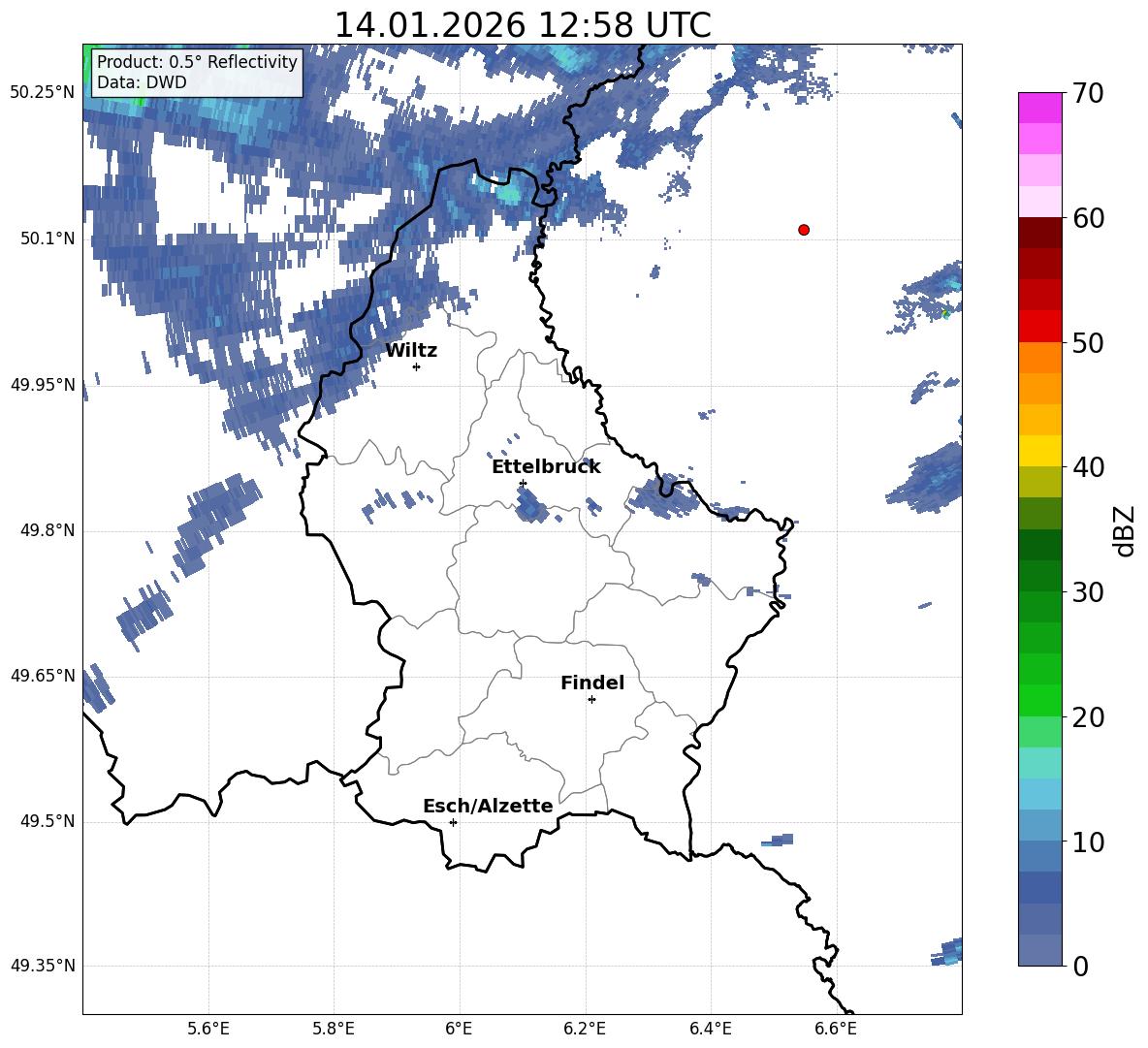
Task: Click the 49.8°N latitude label
Action: tap(48, 530)
